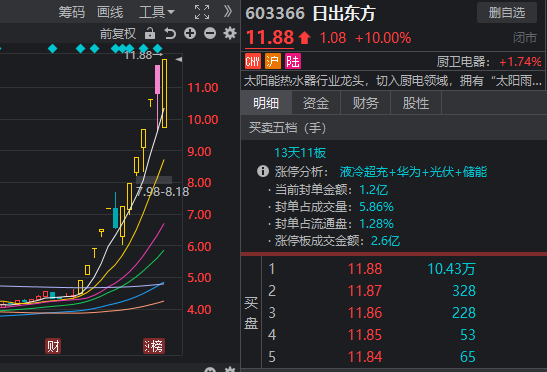Click the CNY currency badge

pyautogui.click(x=253, y=62)
